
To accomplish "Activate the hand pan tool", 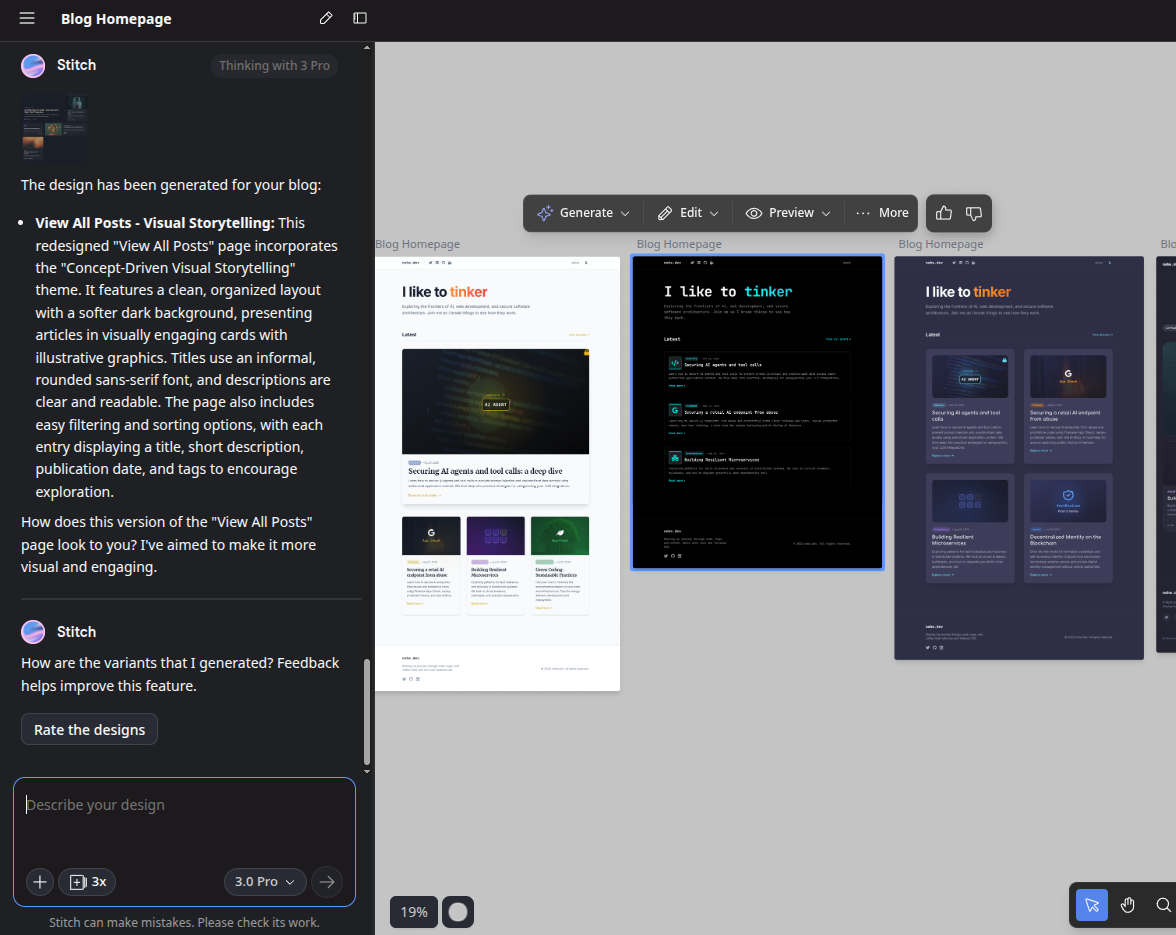I will tap(1127, 905).
